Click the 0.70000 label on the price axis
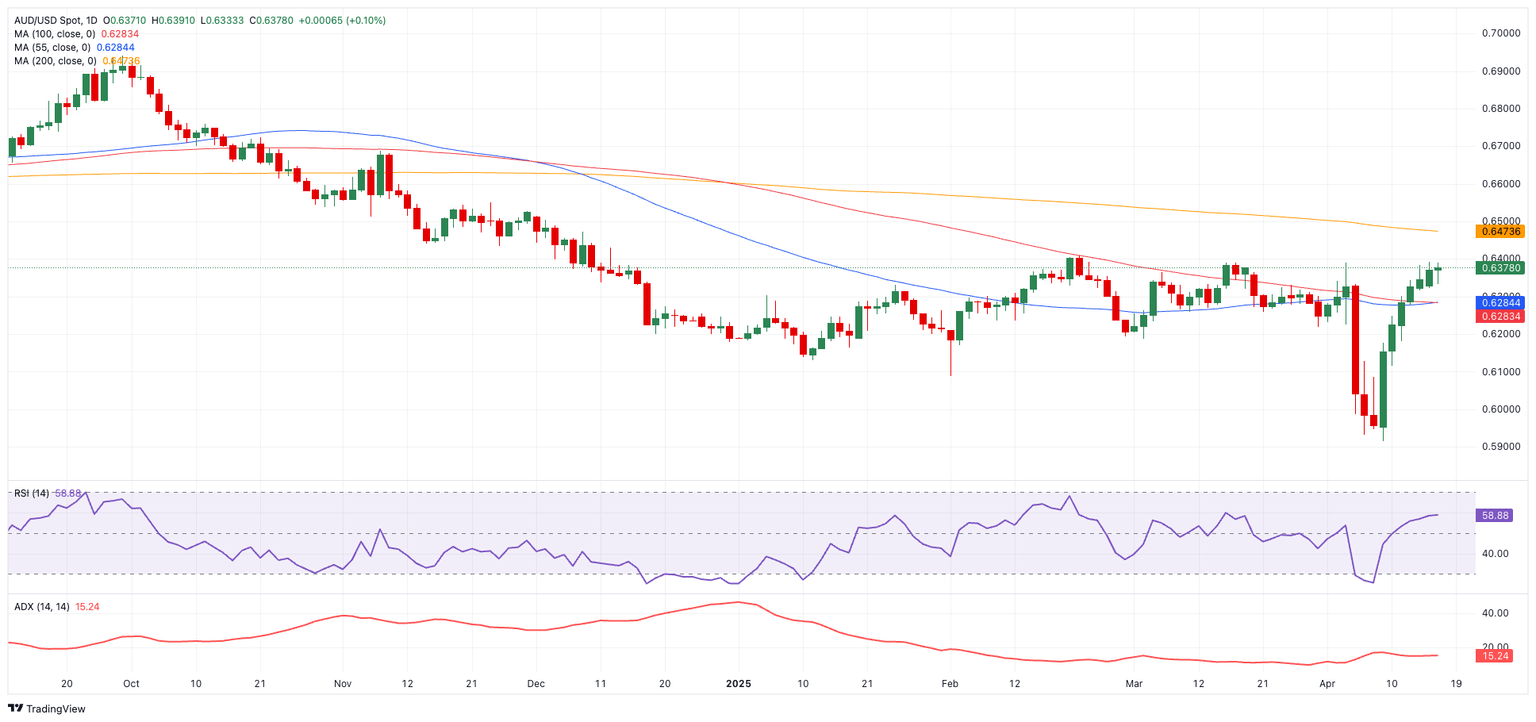The height and width of the screenshot is (722, 1536). pos(1501,33)
